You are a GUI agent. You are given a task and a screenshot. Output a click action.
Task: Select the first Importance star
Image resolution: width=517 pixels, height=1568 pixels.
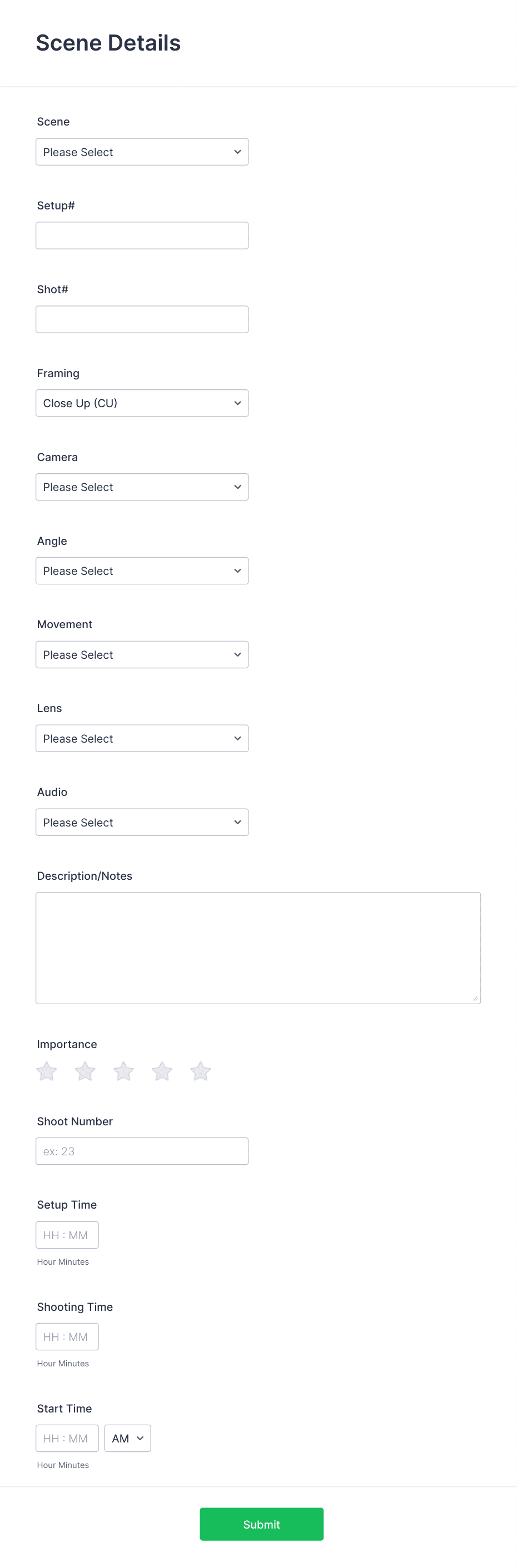[x=46, y=1071]
